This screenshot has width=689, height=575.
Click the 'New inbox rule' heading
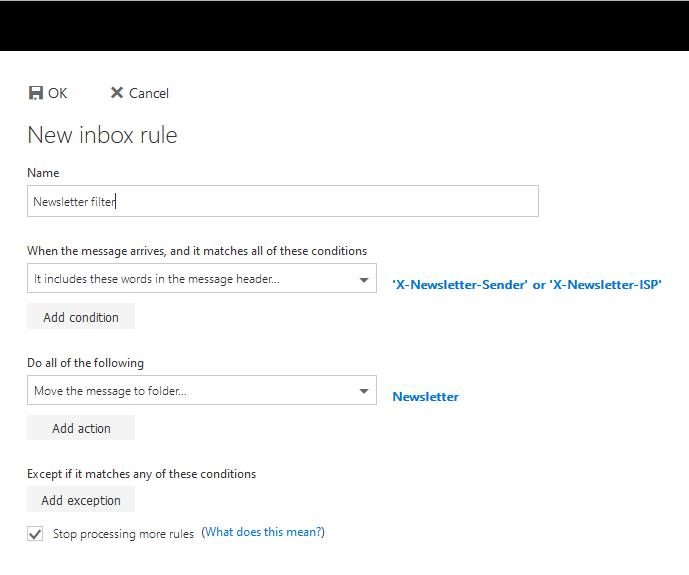point(102,135)
